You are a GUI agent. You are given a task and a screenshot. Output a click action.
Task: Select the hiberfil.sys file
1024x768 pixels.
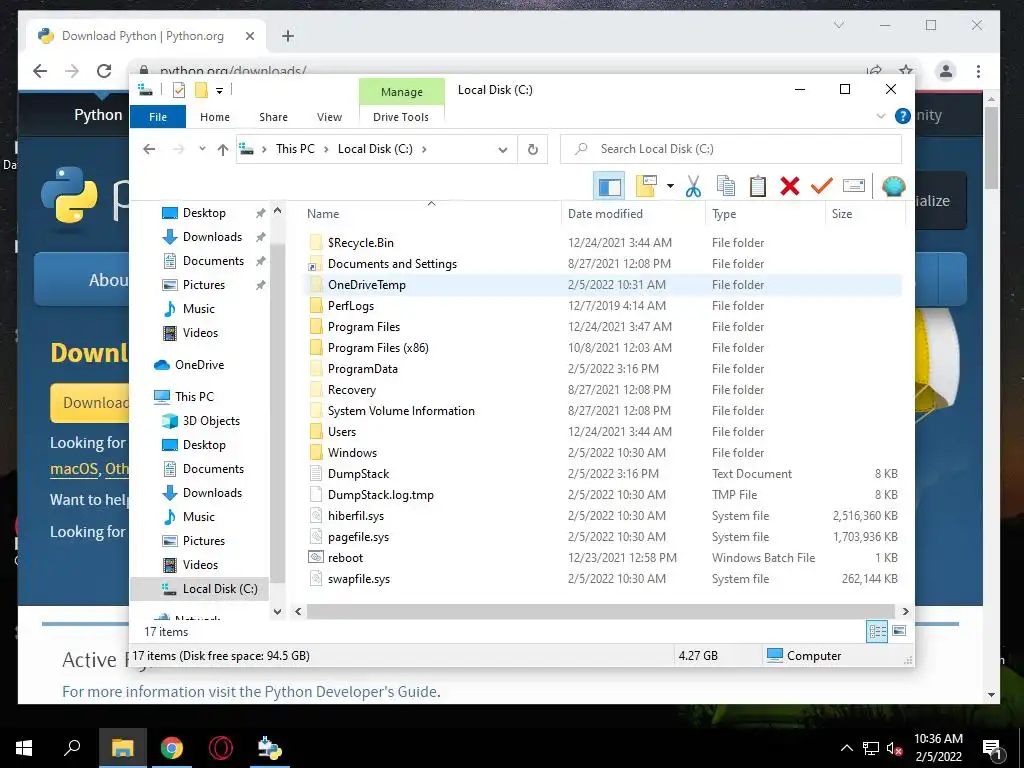click(604, 516)
